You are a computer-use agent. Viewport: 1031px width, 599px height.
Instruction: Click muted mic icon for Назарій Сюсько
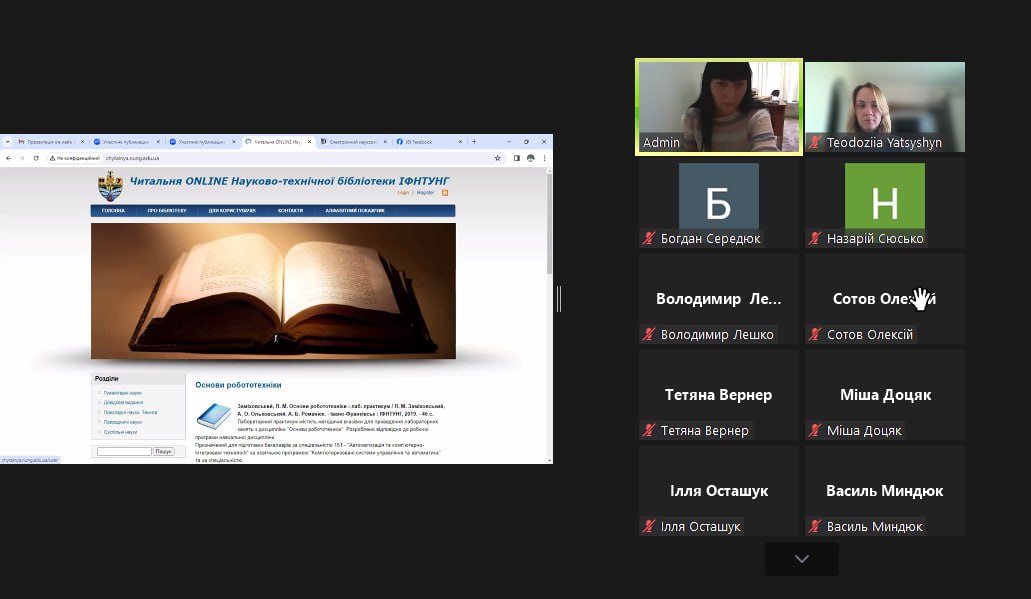pyautogui.click(x=815, y=239)
